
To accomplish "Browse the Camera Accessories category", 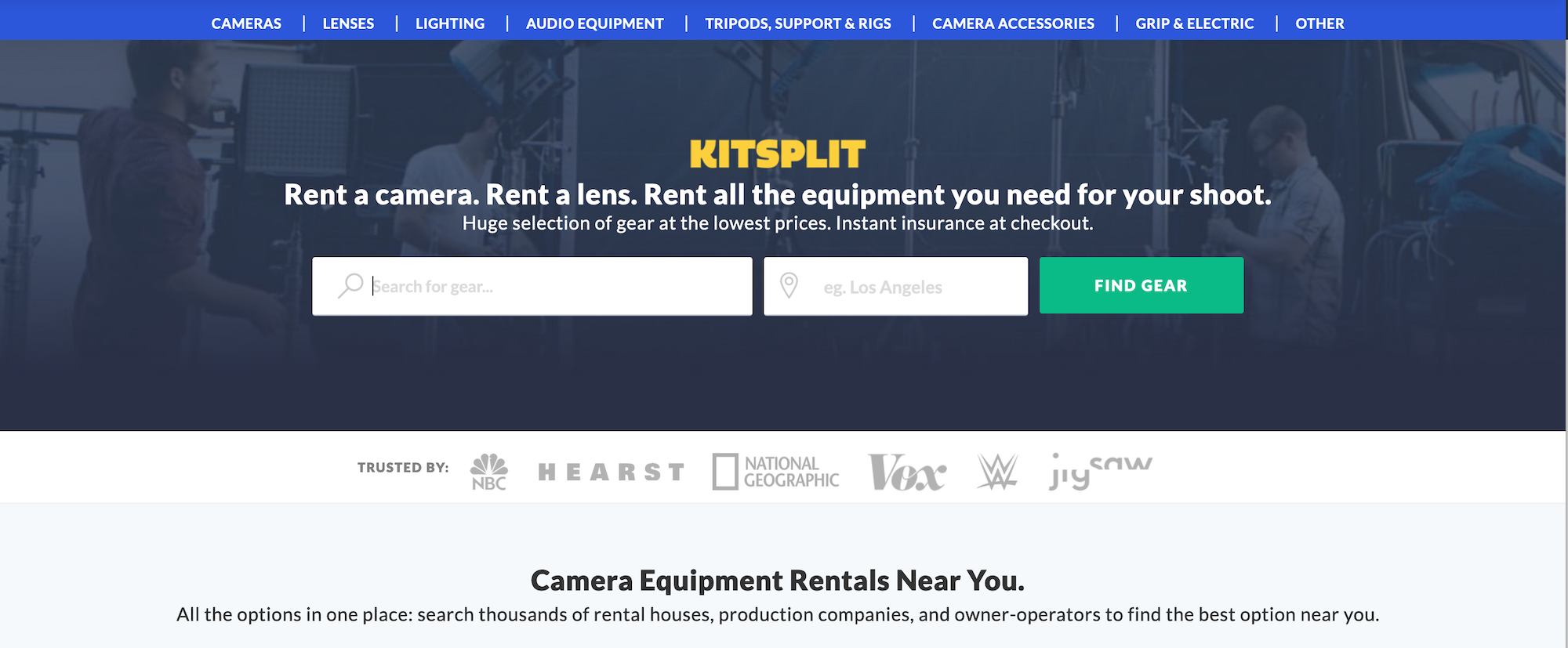I will pyautogui.click(x=1013, y=24).
